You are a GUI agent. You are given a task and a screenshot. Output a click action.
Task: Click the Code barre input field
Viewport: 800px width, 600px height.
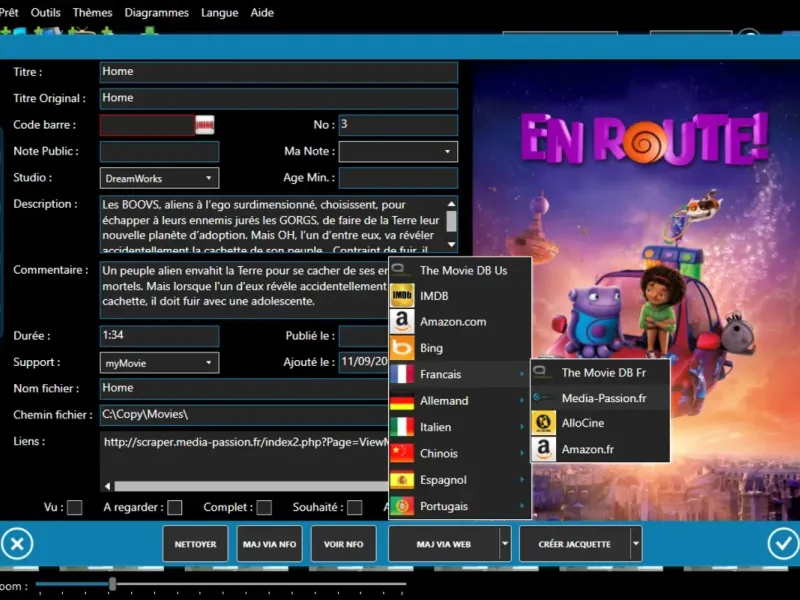147,125
